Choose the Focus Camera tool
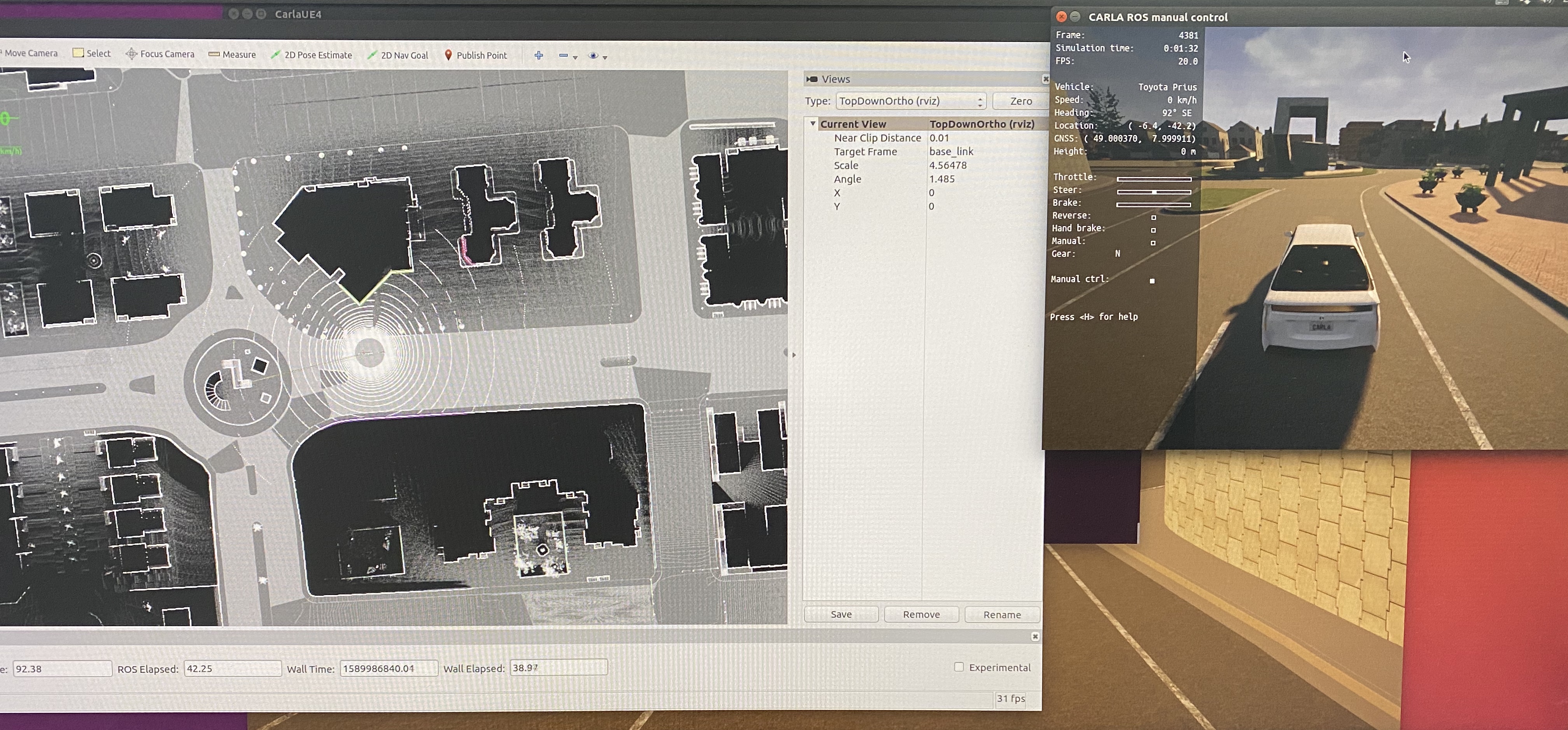Image resolution: width=1568 pixels, height=730 pixels. (160, 54)
